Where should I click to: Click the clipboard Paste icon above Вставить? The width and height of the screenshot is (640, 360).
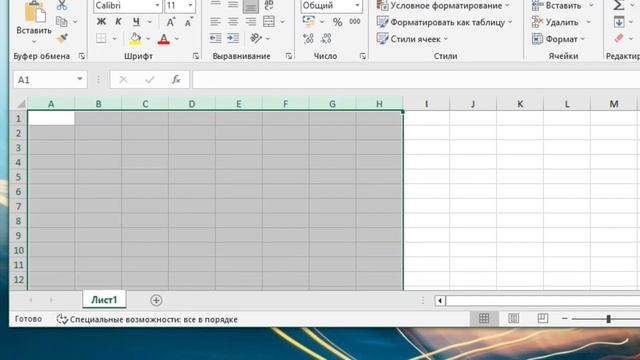[35, 11]
